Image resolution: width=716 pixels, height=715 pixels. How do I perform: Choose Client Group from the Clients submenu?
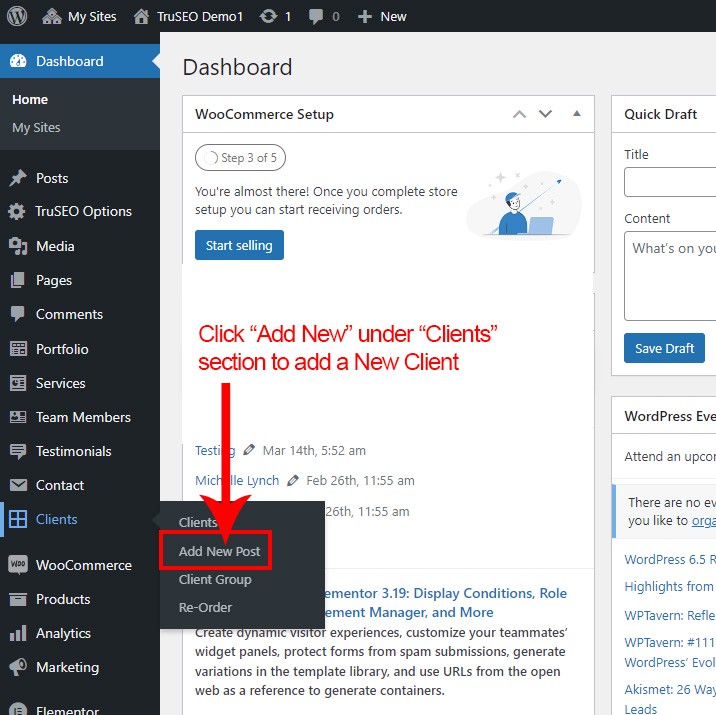215,579
